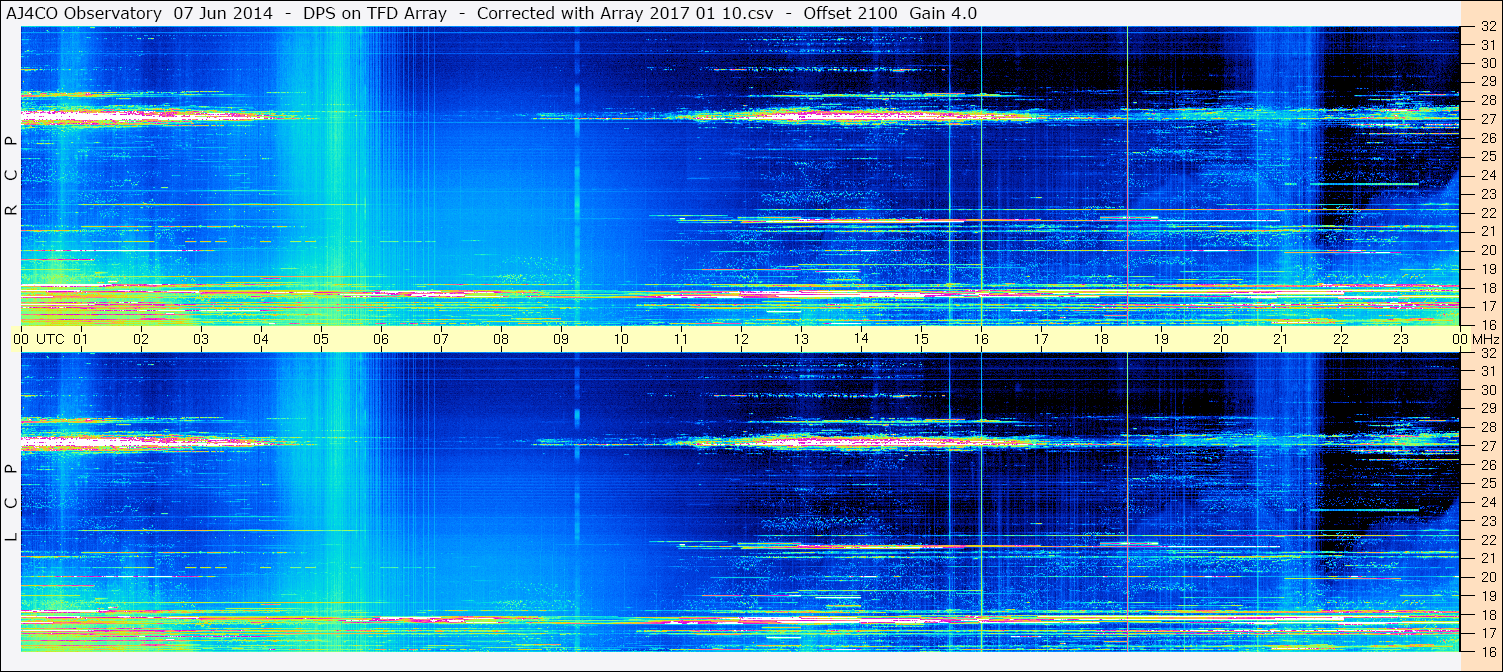
Task: Select hour 22 on the UTC time axis
Action: (1341, 339)
